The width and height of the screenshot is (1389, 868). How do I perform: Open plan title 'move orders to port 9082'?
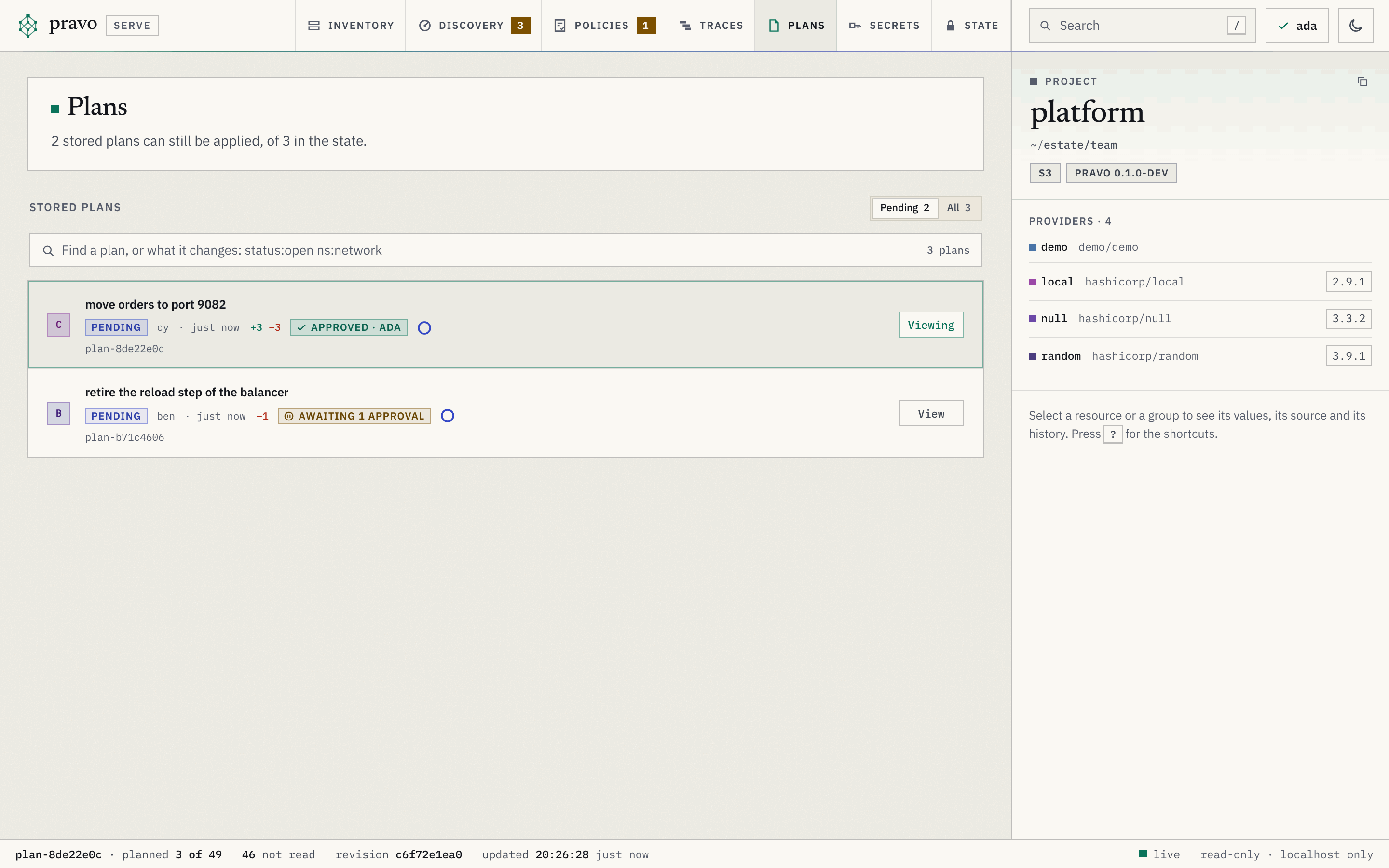click(156, 304)
